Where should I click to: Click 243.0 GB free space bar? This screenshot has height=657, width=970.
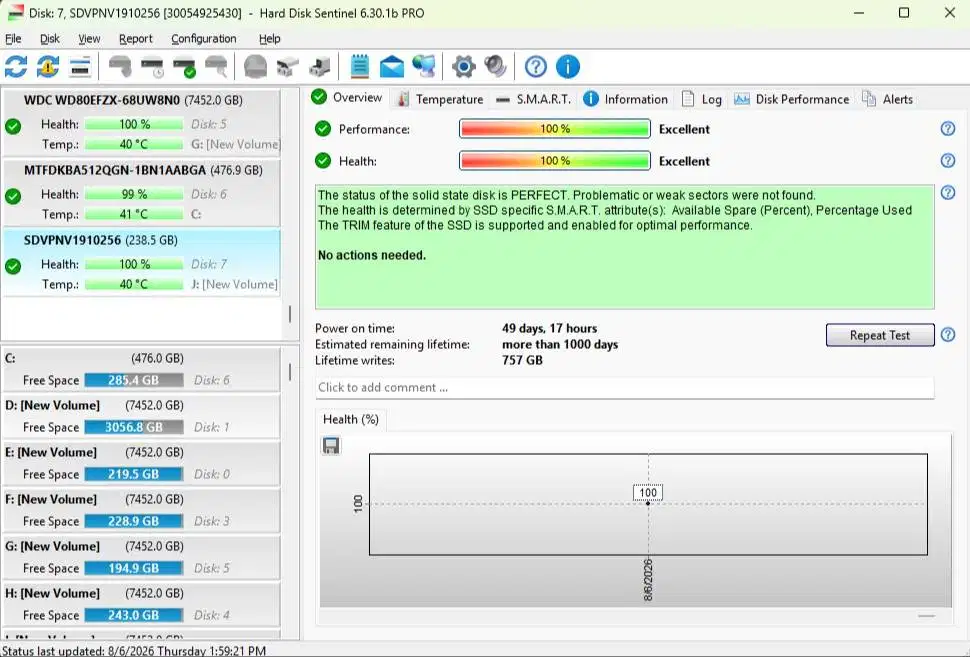click(x=134, y=615)
